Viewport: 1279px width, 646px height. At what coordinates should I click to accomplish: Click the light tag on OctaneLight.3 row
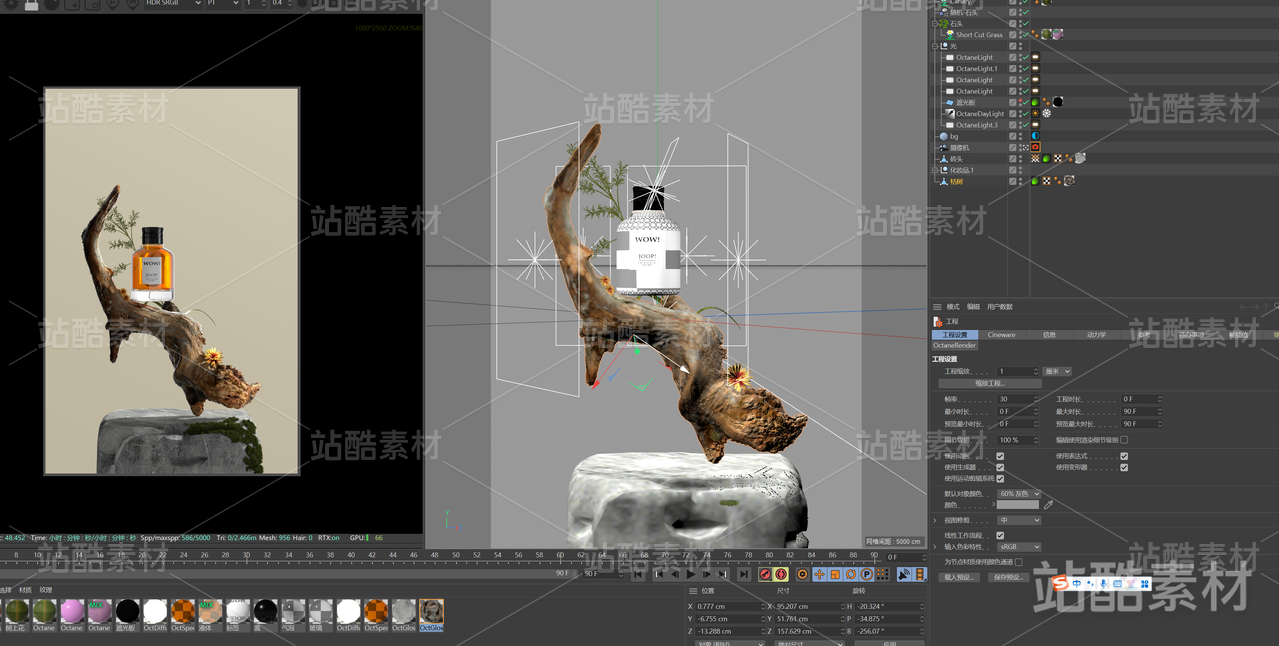coord(1035,125)
